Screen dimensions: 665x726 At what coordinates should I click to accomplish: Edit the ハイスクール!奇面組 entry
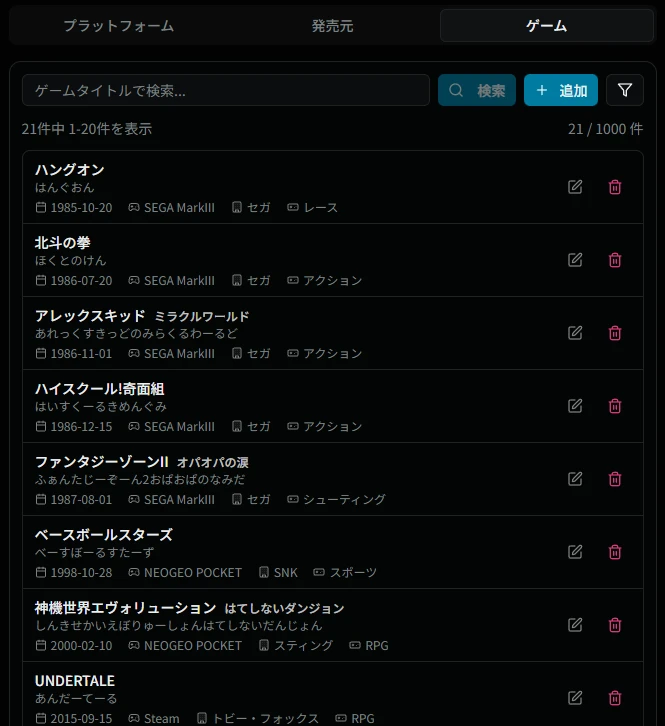pyautogui.click(x=575, y=406)
